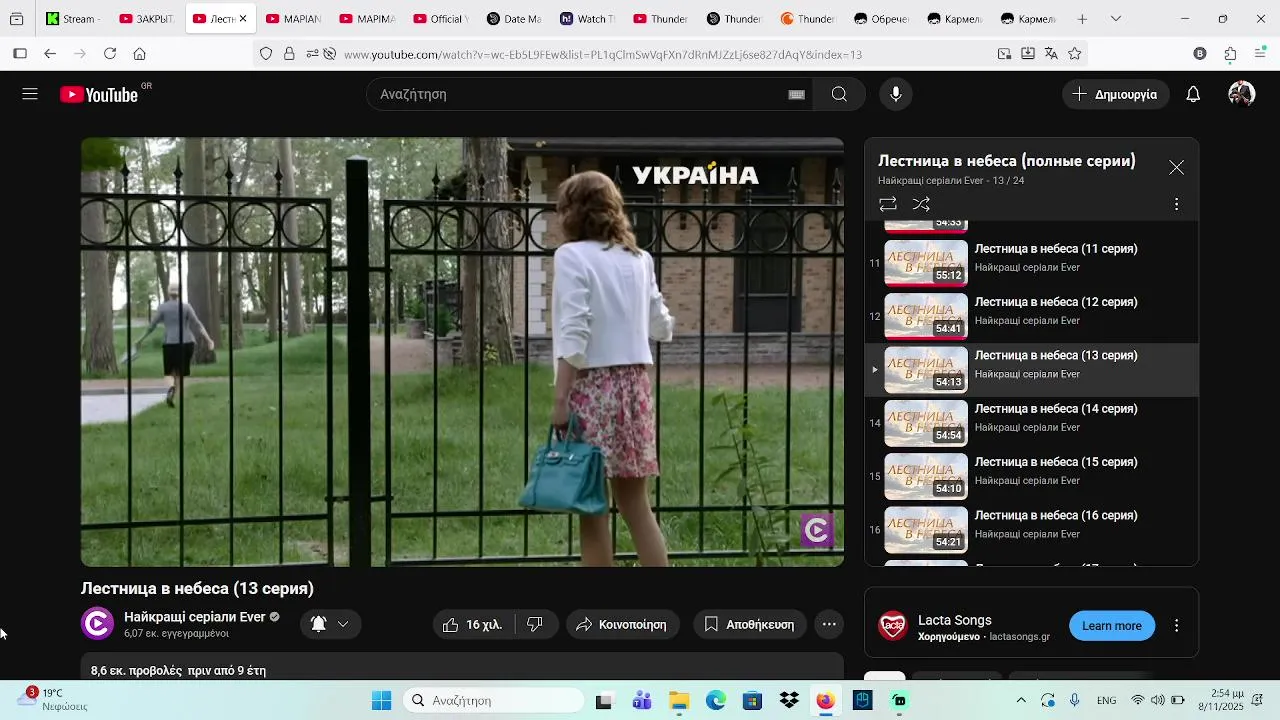Open YouTube guide hamburger menu
This screenshot has width=1280, height=720.
pos(30,94)
